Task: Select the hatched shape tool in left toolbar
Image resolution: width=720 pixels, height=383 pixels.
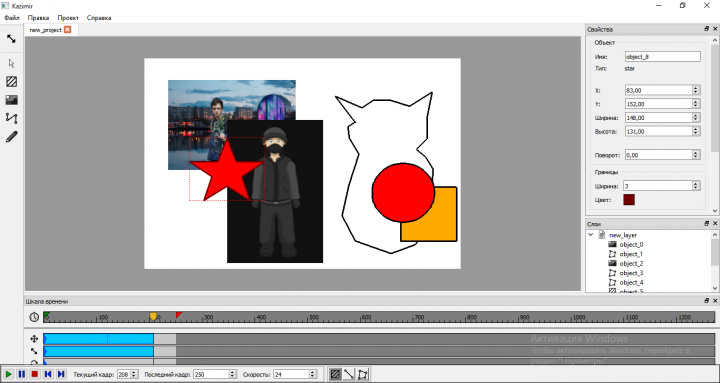Action: click(x=11, y=82)
